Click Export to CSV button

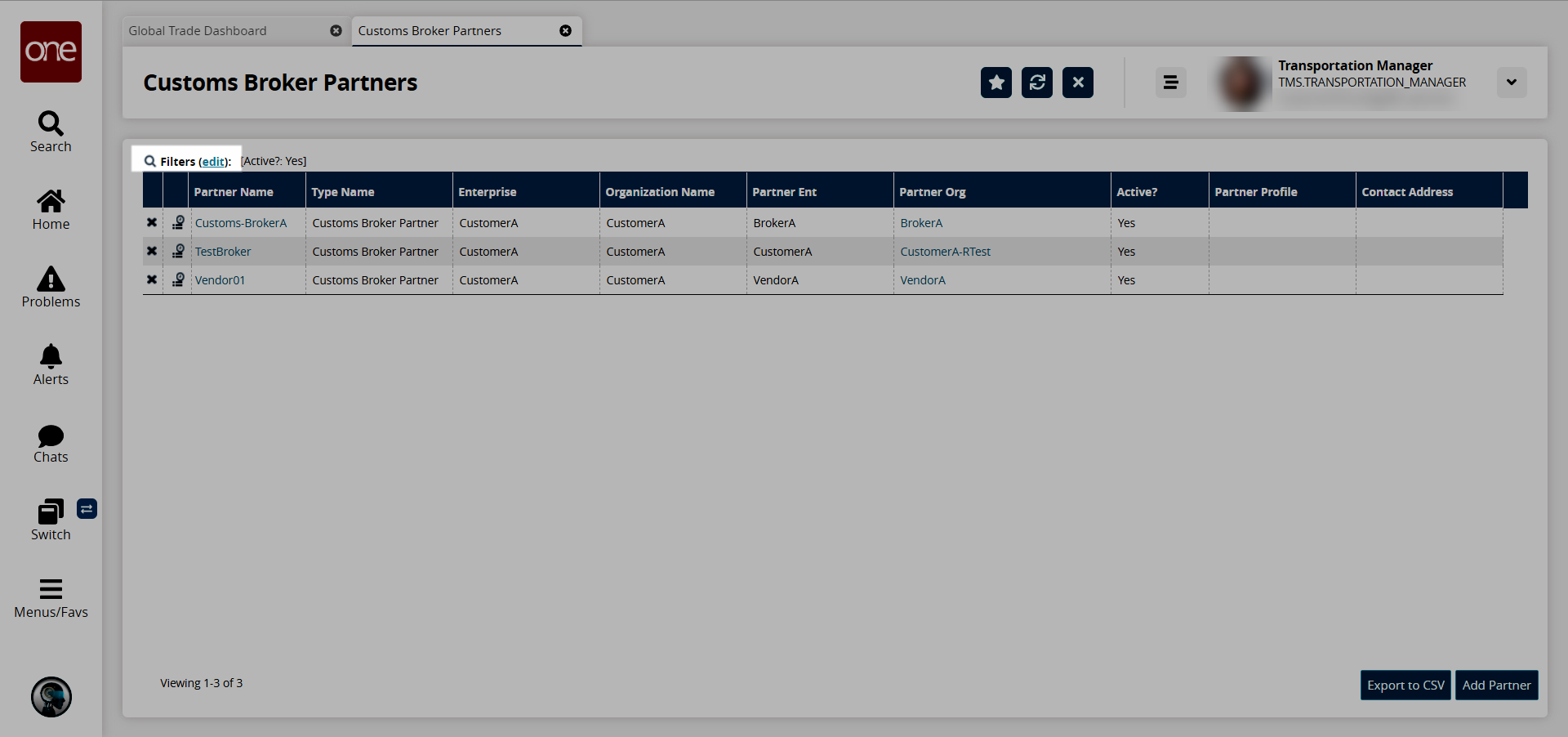point(1405,686)
